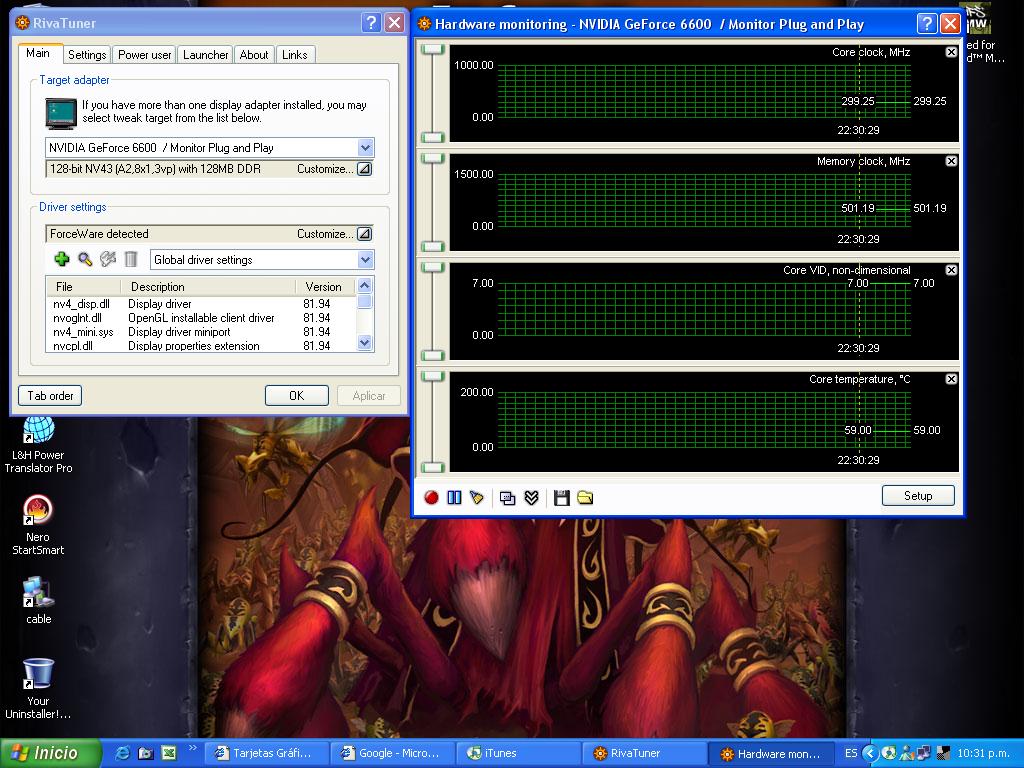Hide the Memory clock graph

tap(951, 161)
